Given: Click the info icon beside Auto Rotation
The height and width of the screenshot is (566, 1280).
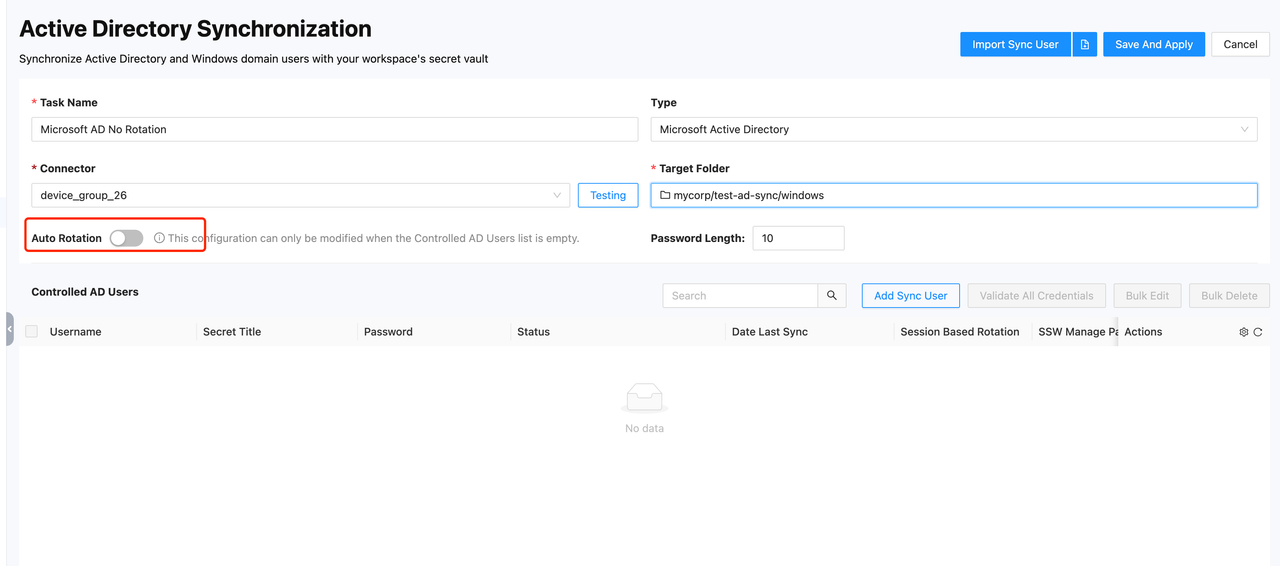Looking at the screenshot, I should pos(159,238).
